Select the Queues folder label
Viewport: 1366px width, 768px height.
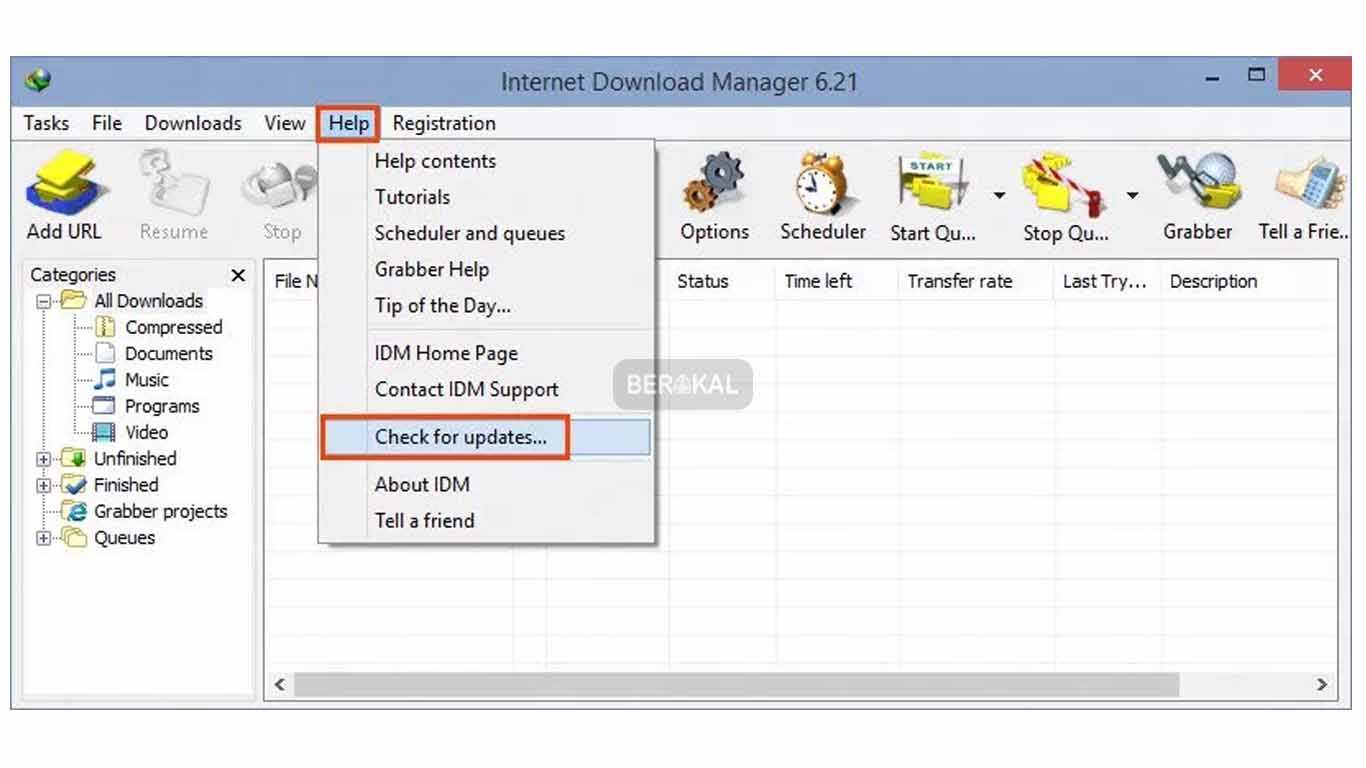(x=124, y=538)
